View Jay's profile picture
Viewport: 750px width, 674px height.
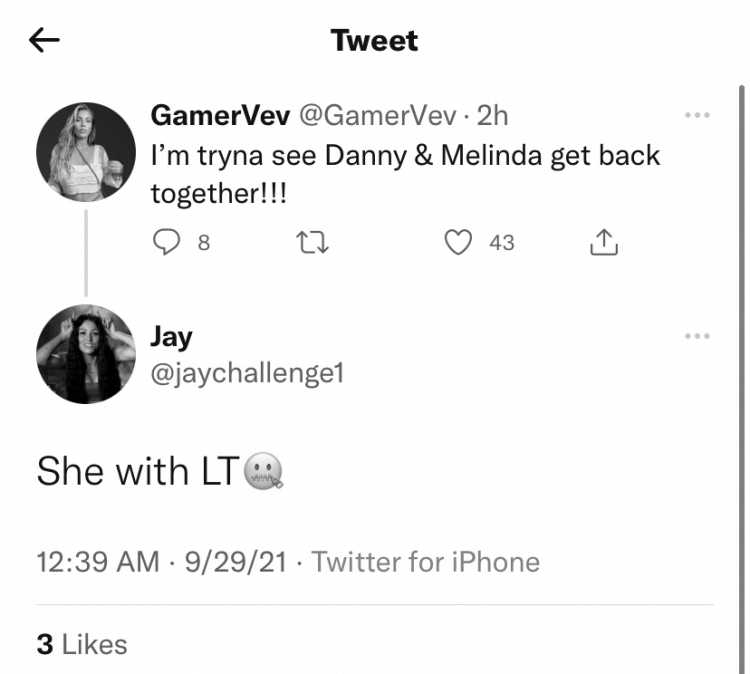[86, 354]
